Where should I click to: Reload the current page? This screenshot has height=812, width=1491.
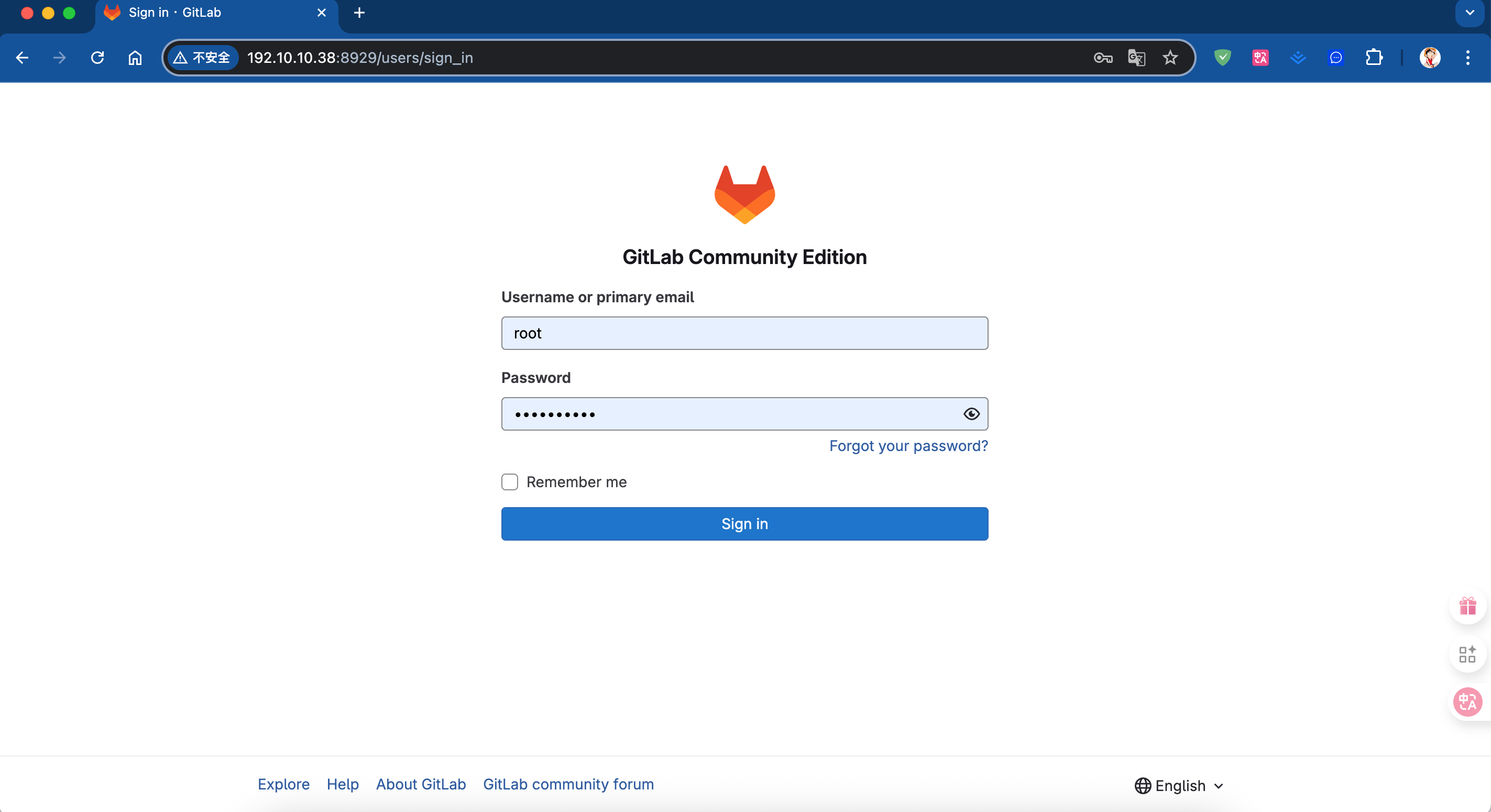(97, 58)
